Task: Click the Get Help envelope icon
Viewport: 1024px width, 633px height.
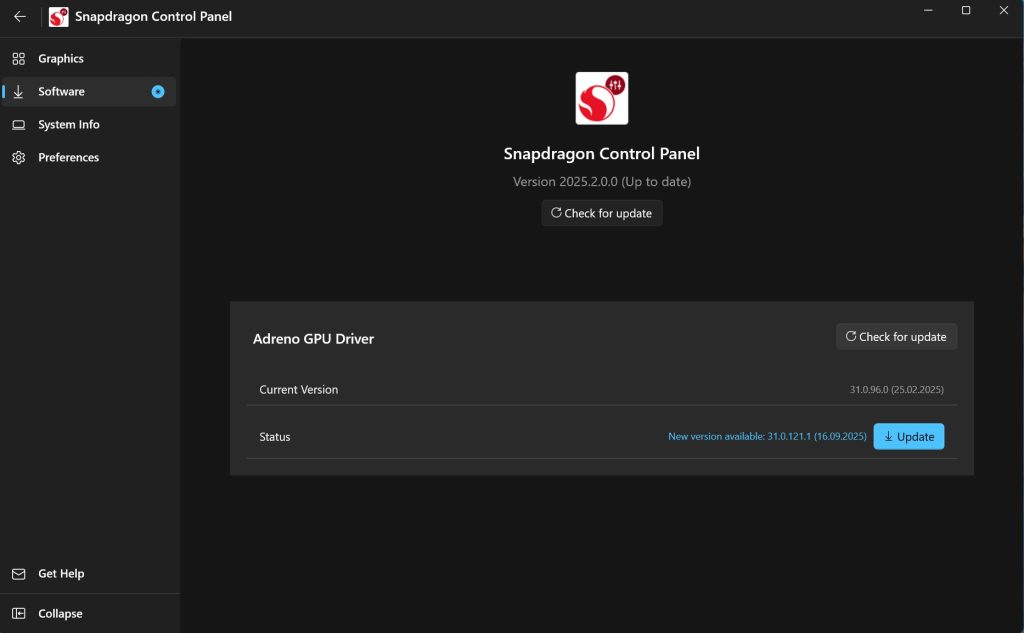Action: pos(18,574)
